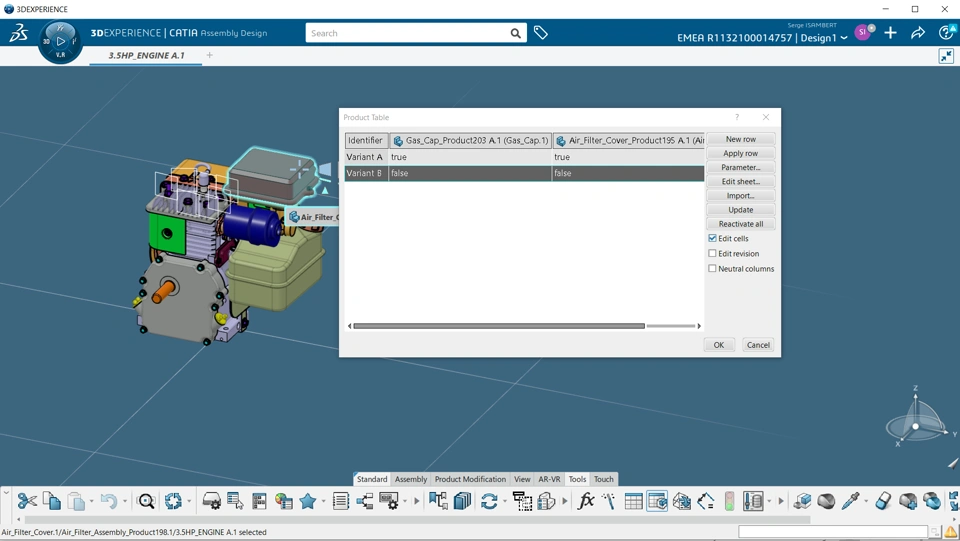960x541 pixels.
Task: Click the list with cursor selection icon
Action: [x=235, y=501]
